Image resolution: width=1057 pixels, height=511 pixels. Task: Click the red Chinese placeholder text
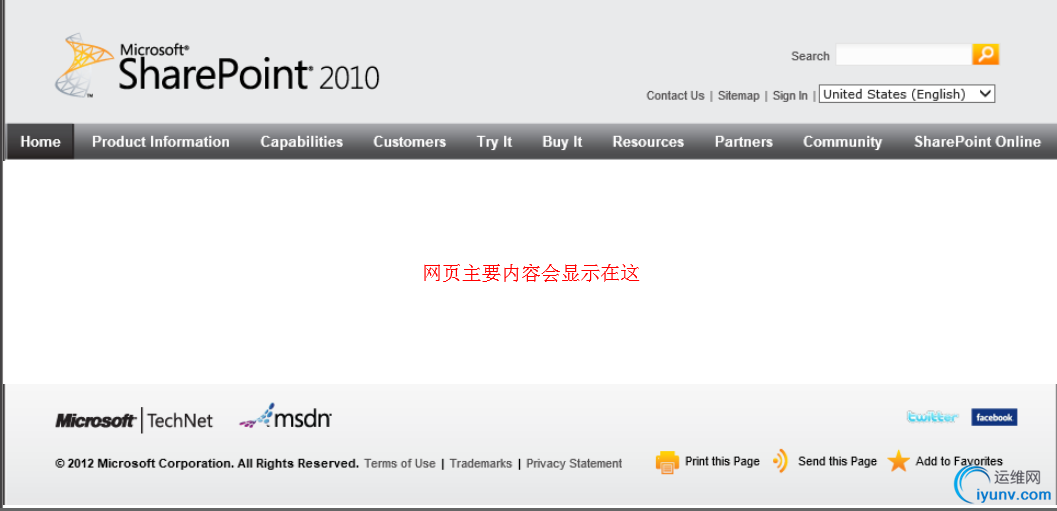(531, 273)
